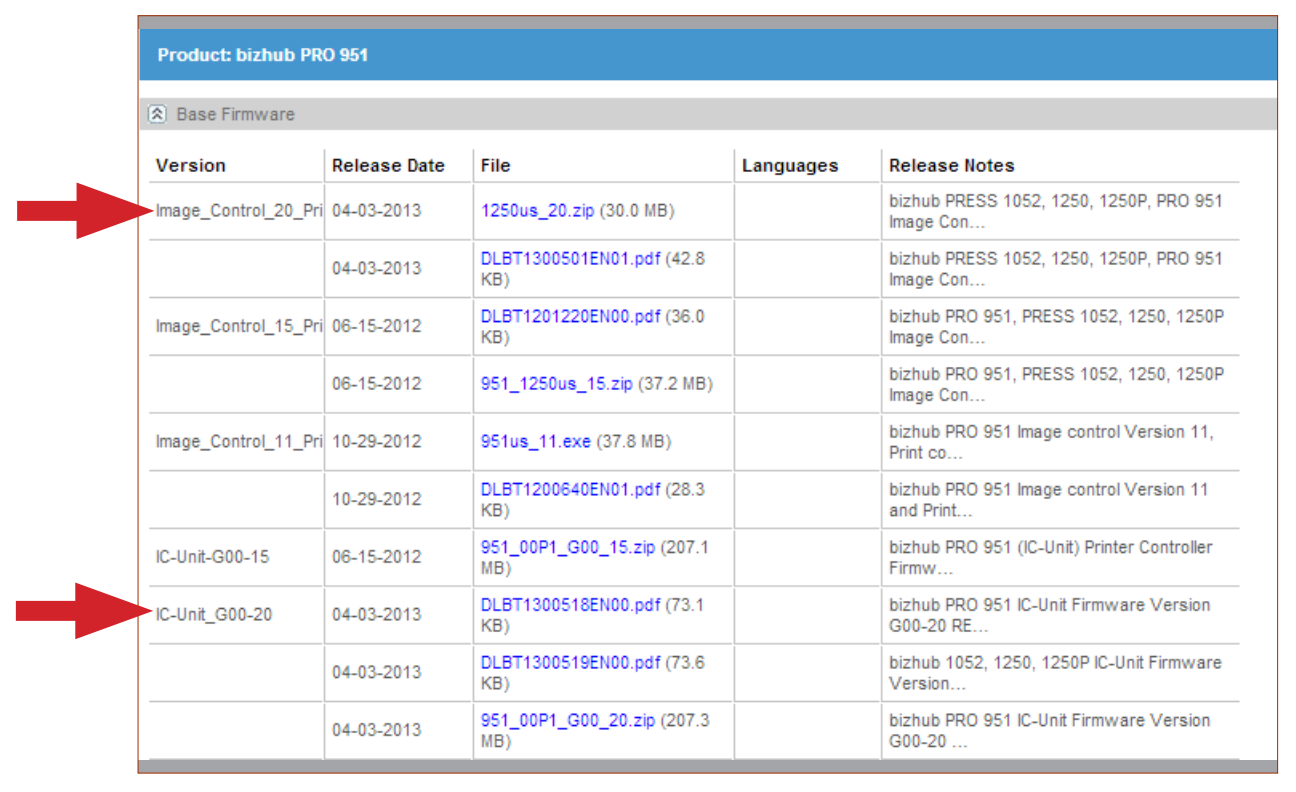Open DLBT1200640EN01.pdf link

tap(571, 489)
